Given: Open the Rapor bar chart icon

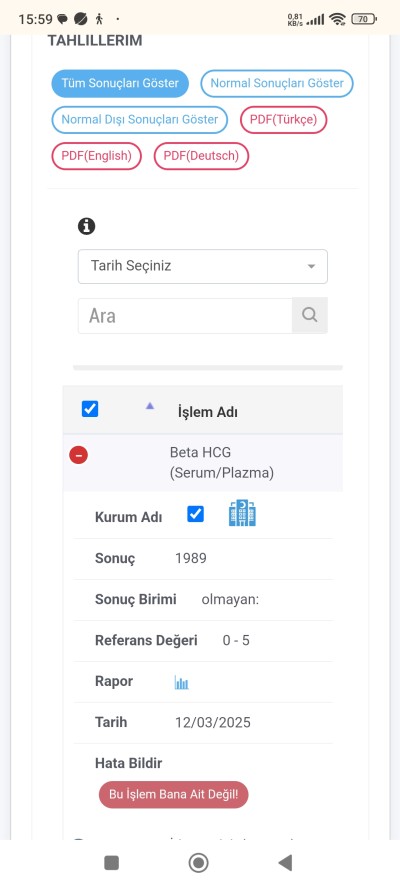Looking at the screenshot, I should 181,682.
